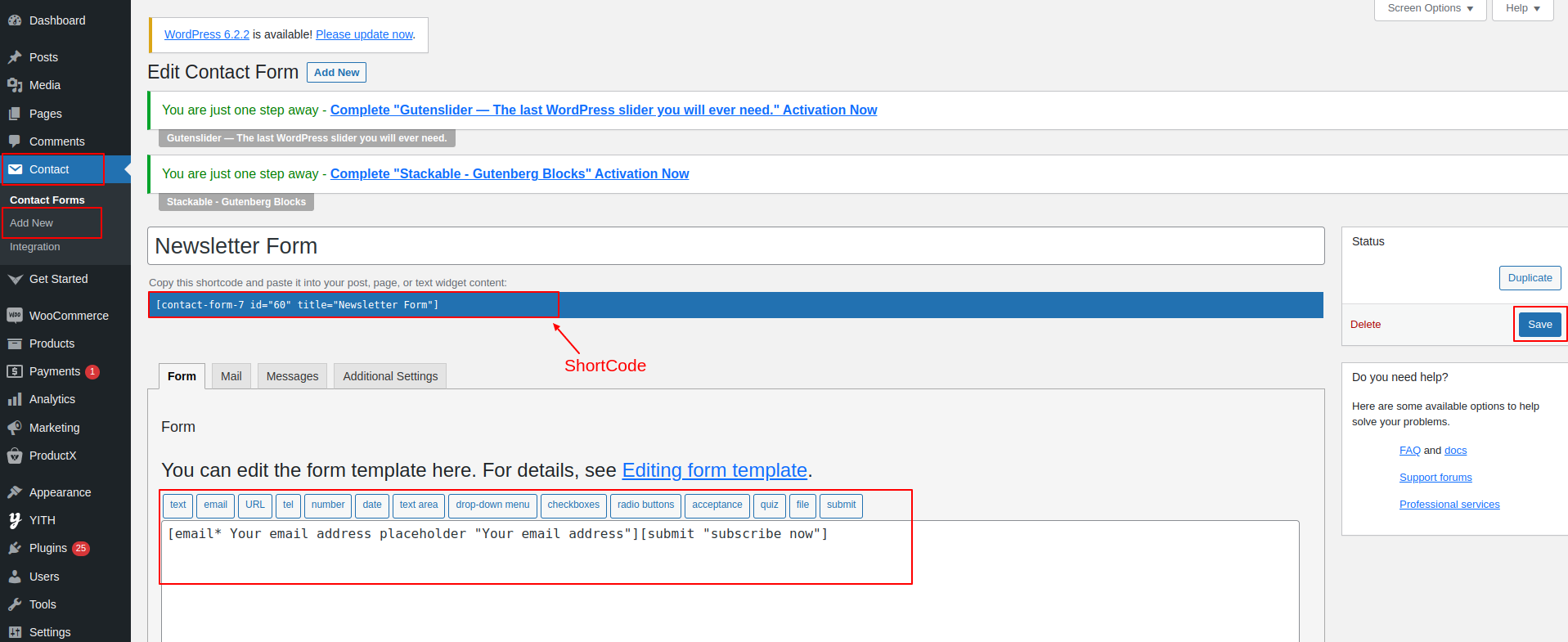Click the Plugins plug icon
1568x642 pixels.
tap(15, 548)
